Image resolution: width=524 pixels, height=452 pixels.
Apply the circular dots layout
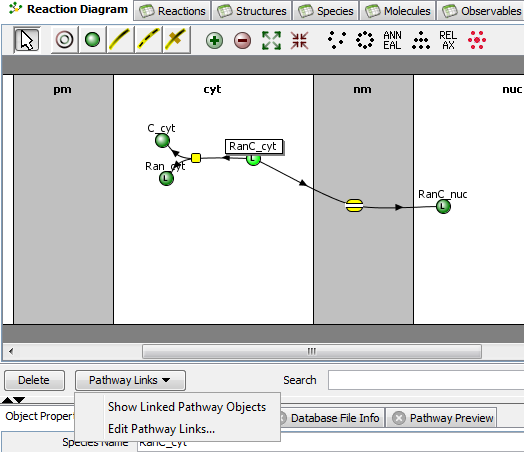[365, 40]
